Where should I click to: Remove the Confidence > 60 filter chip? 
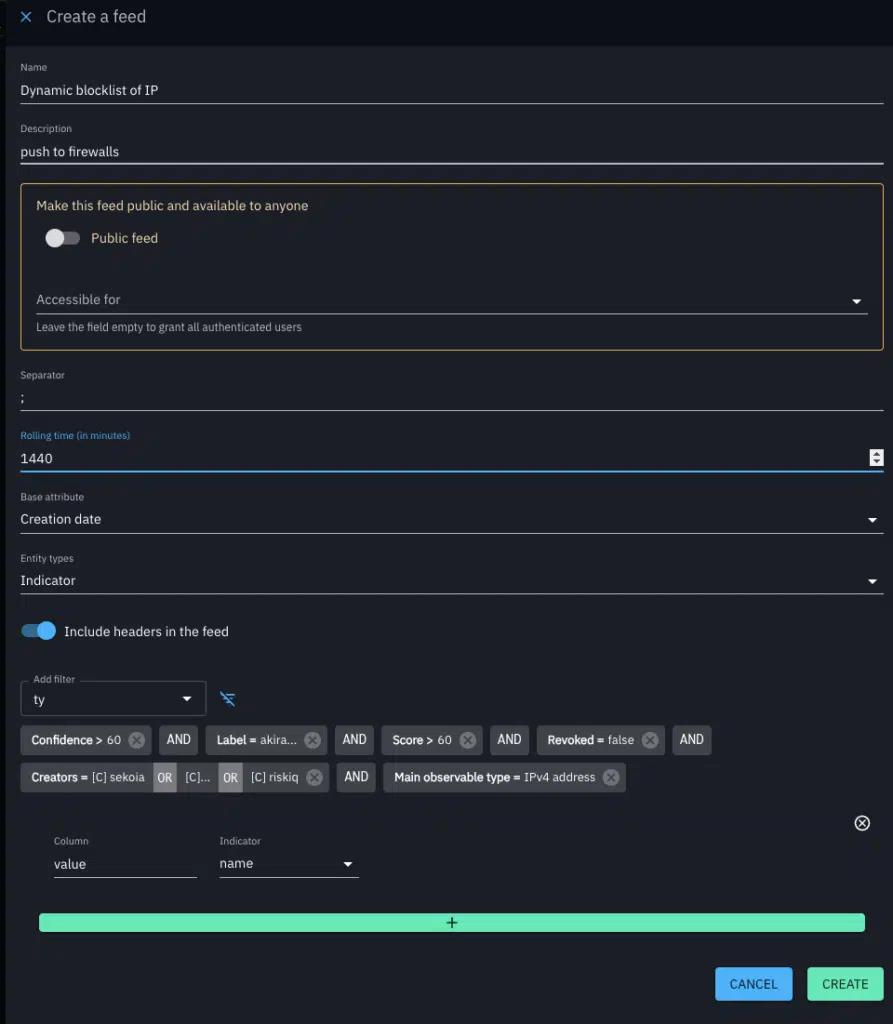[x=137, y=740]
